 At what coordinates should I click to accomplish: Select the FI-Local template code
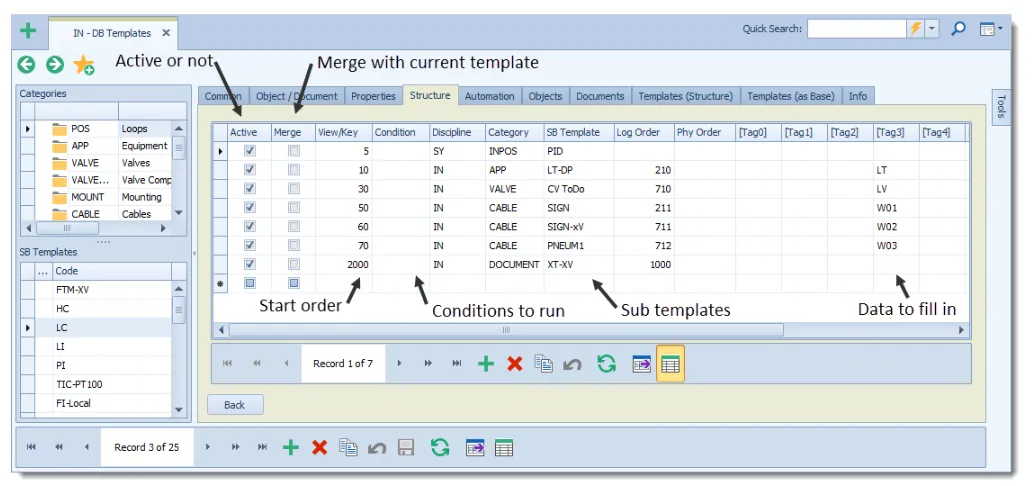tap(112, 403)
